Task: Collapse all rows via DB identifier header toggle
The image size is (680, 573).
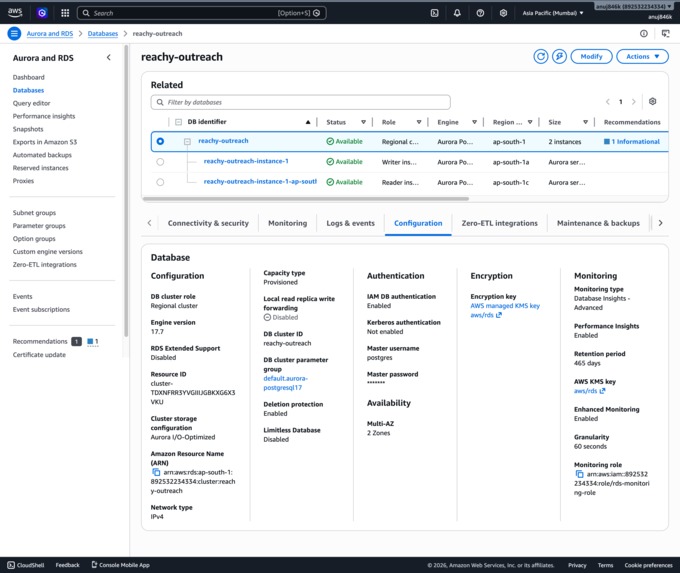Action: (178, 122)
